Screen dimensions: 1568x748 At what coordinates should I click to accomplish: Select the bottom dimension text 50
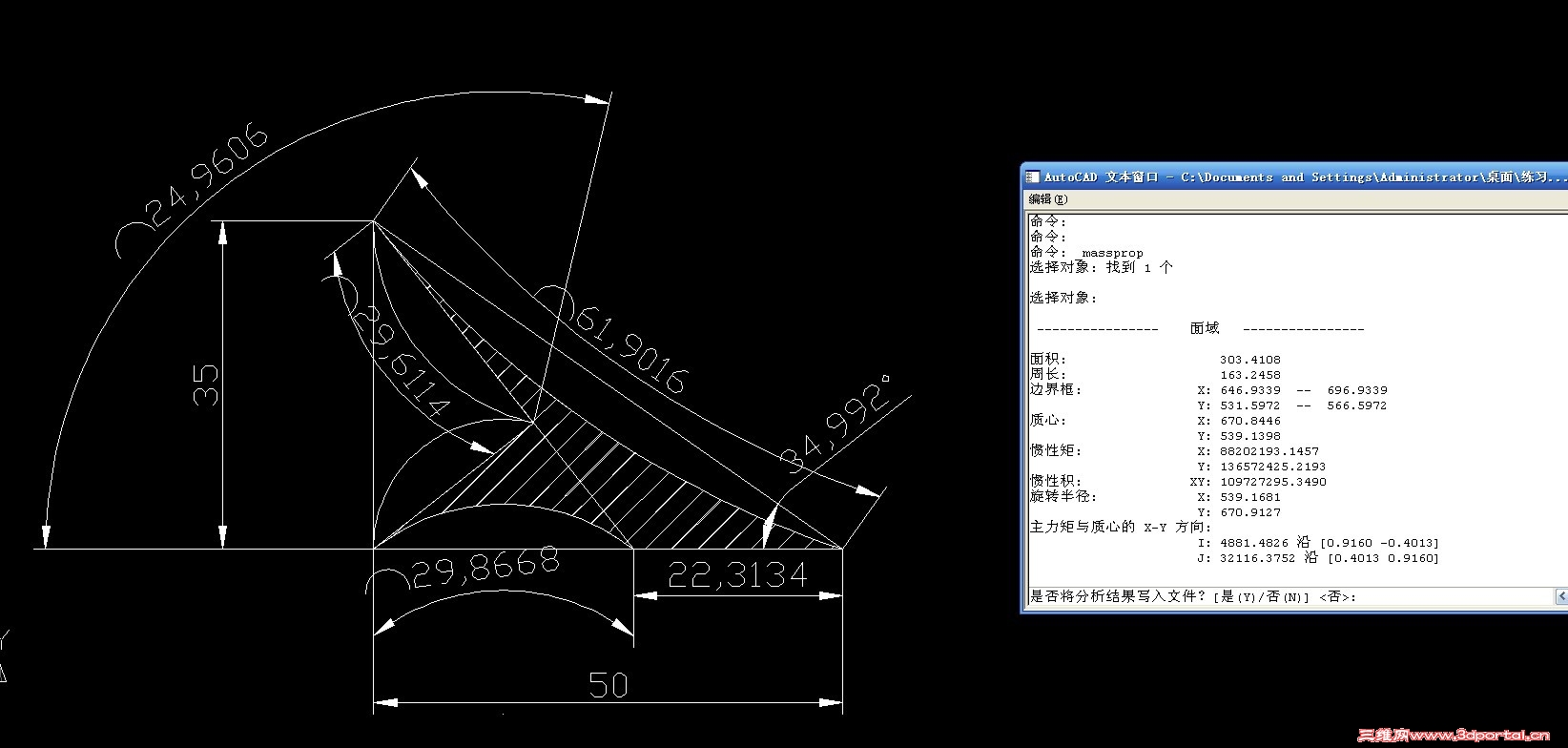pos(609,684)
